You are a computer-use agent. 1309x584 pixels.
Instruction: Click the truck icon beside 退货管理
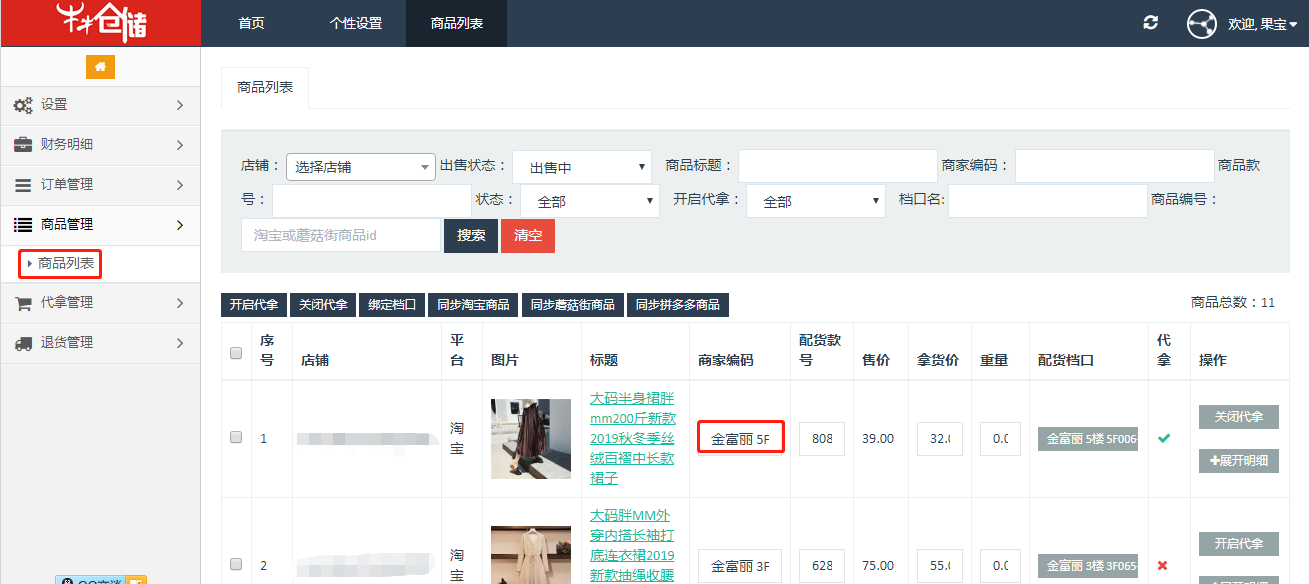(x=23, y=343)
